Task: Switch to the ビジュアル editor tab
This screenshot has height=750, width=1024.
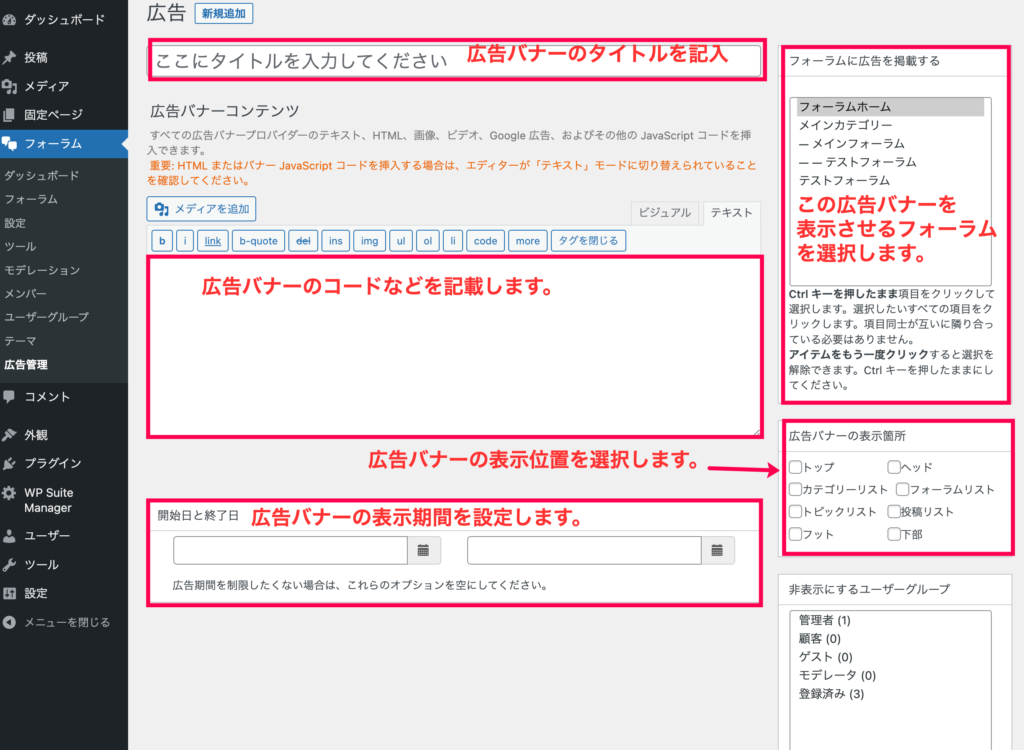Action: click(x=665, y=213)
